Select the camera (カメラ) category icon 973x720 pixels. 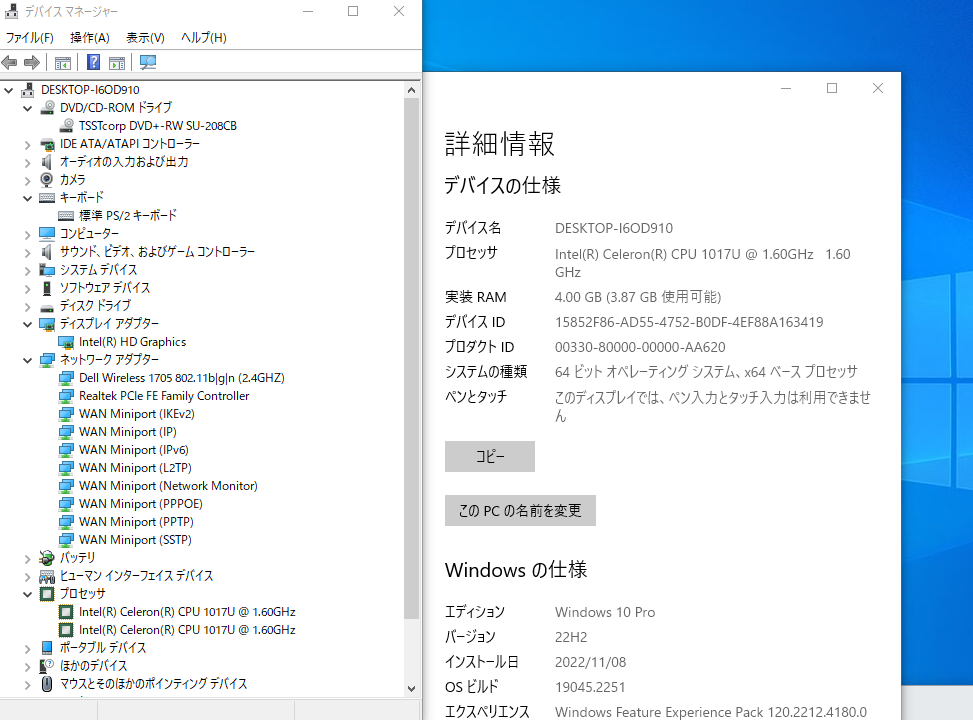pos(47,180)
